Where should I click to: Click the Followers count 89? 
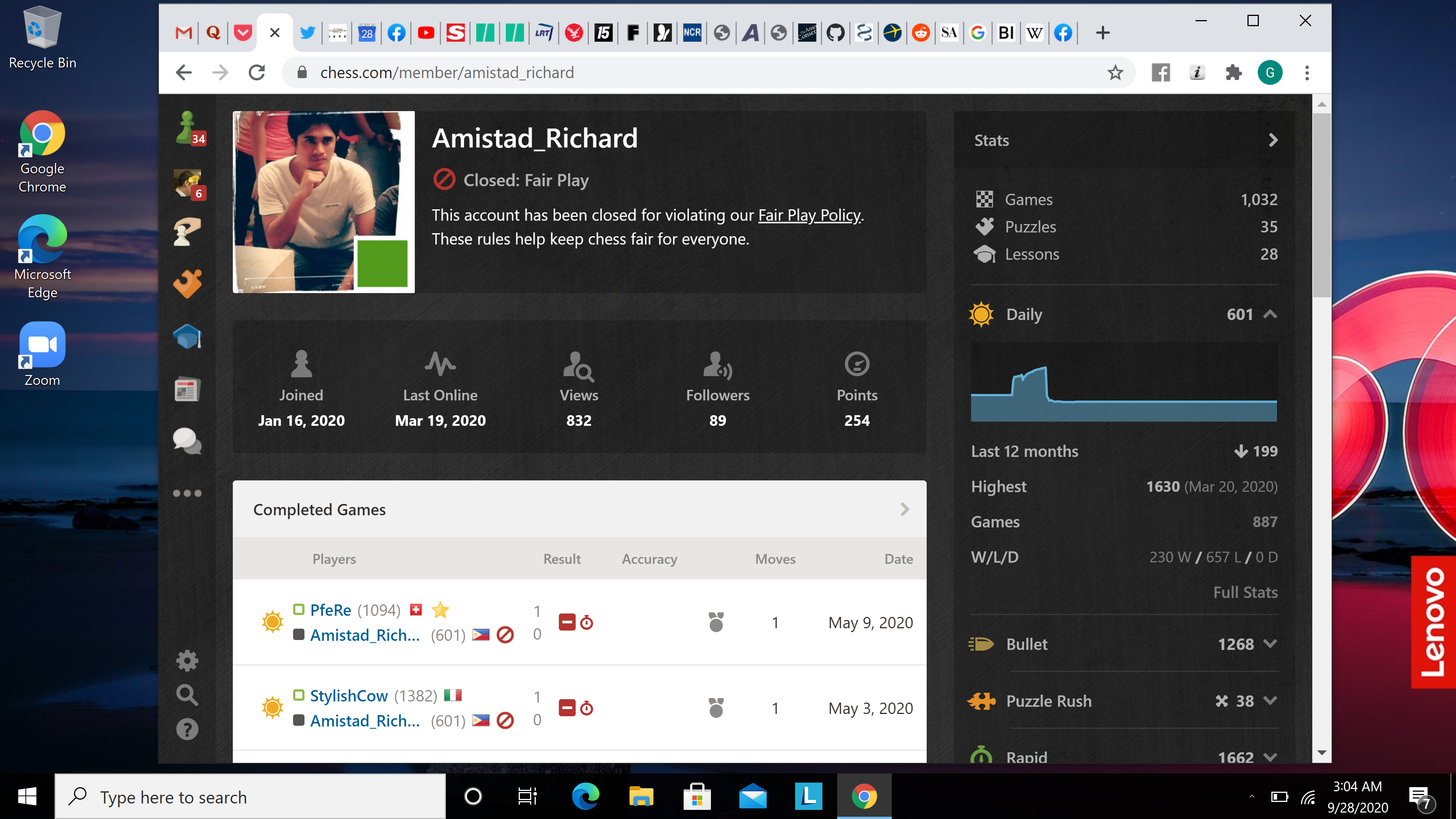tap(717, 420)
